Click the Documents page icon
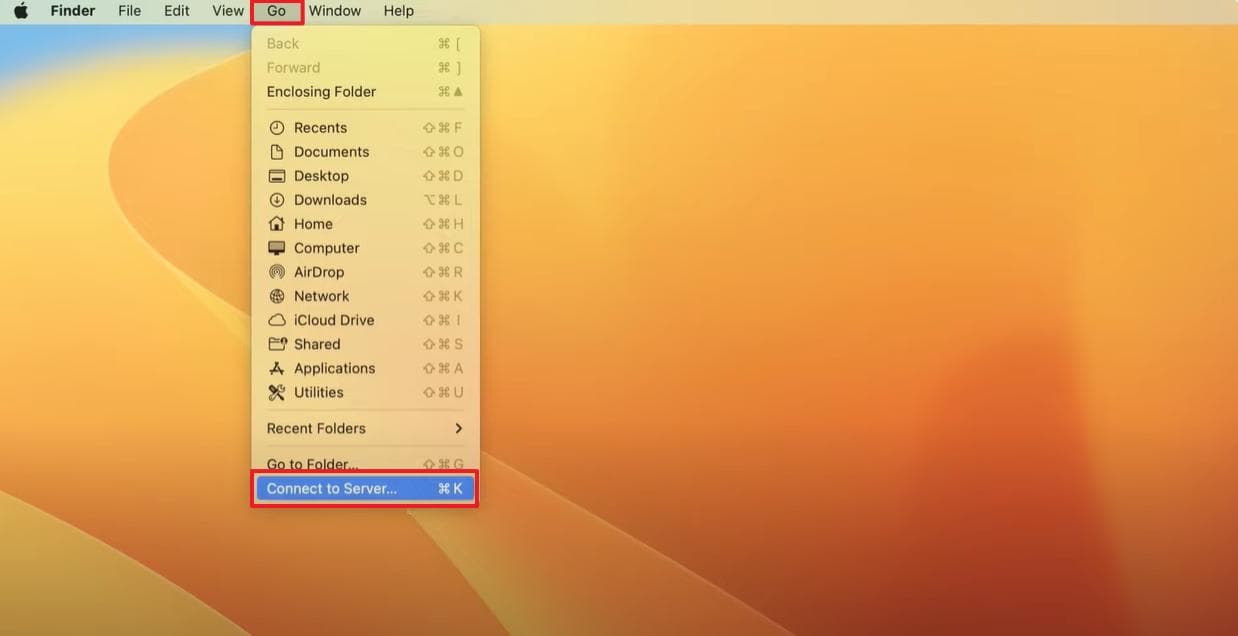 pyautogui.click(x=277, y=152)
